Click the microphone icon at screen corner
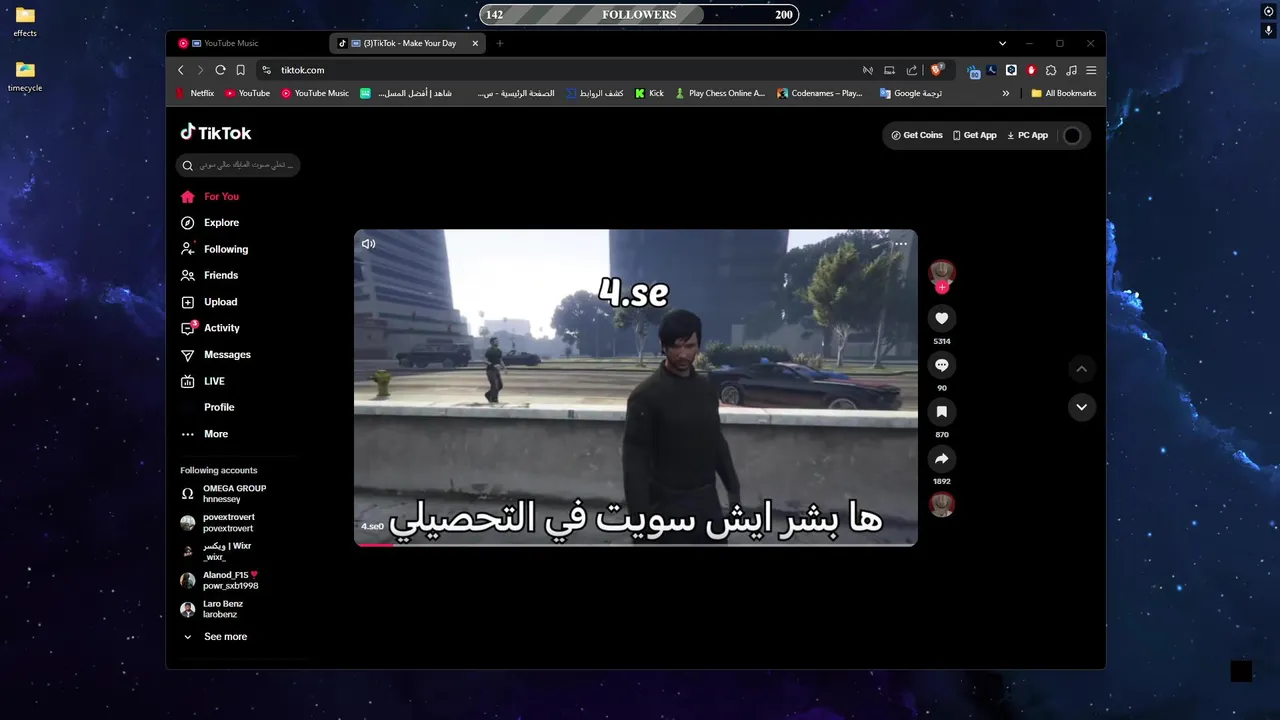The width and height of the screenshot is (1280, 720). pos(1268,31)
